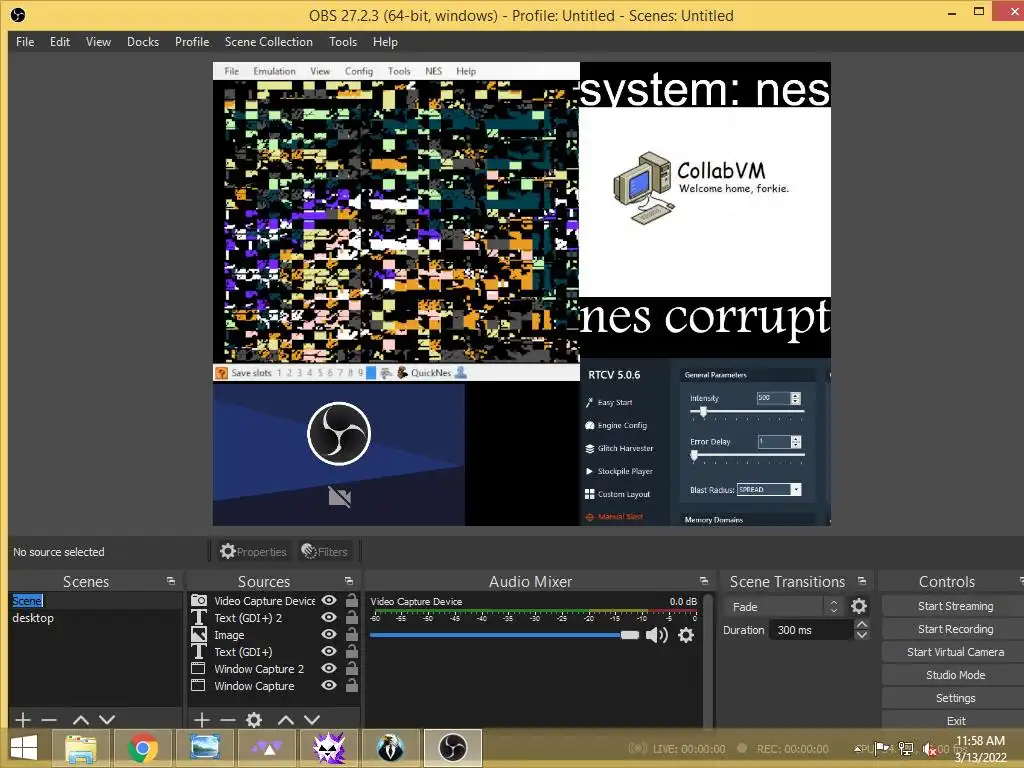Lock the Video Capture Device source

(x=351, y=600)
